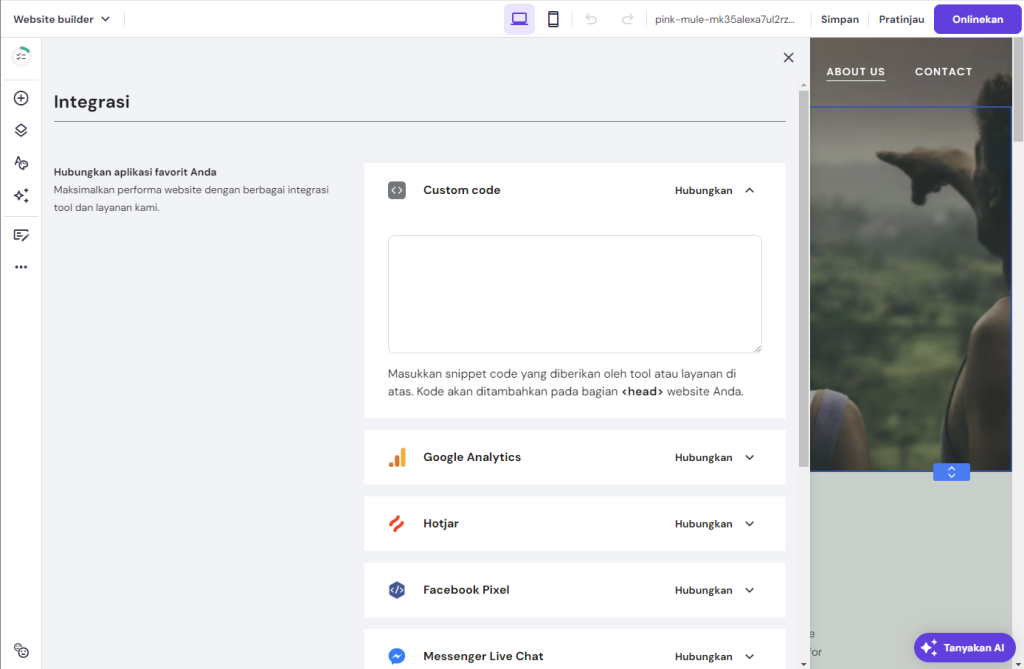Screen dimensions: 1024x669
Task: Open the AI tools sparkles icon
Action: coord(20,195)
